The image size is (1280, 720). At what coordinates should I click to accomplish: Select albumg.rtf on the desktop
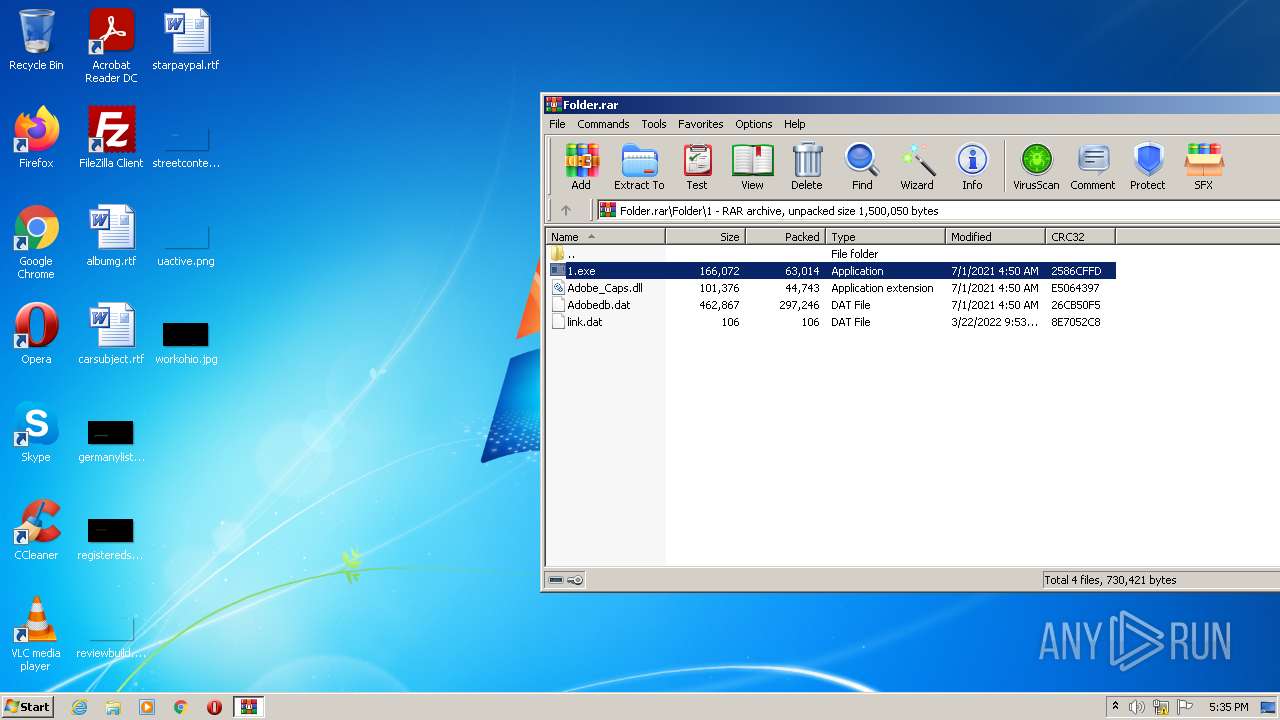tap(111, 236)
